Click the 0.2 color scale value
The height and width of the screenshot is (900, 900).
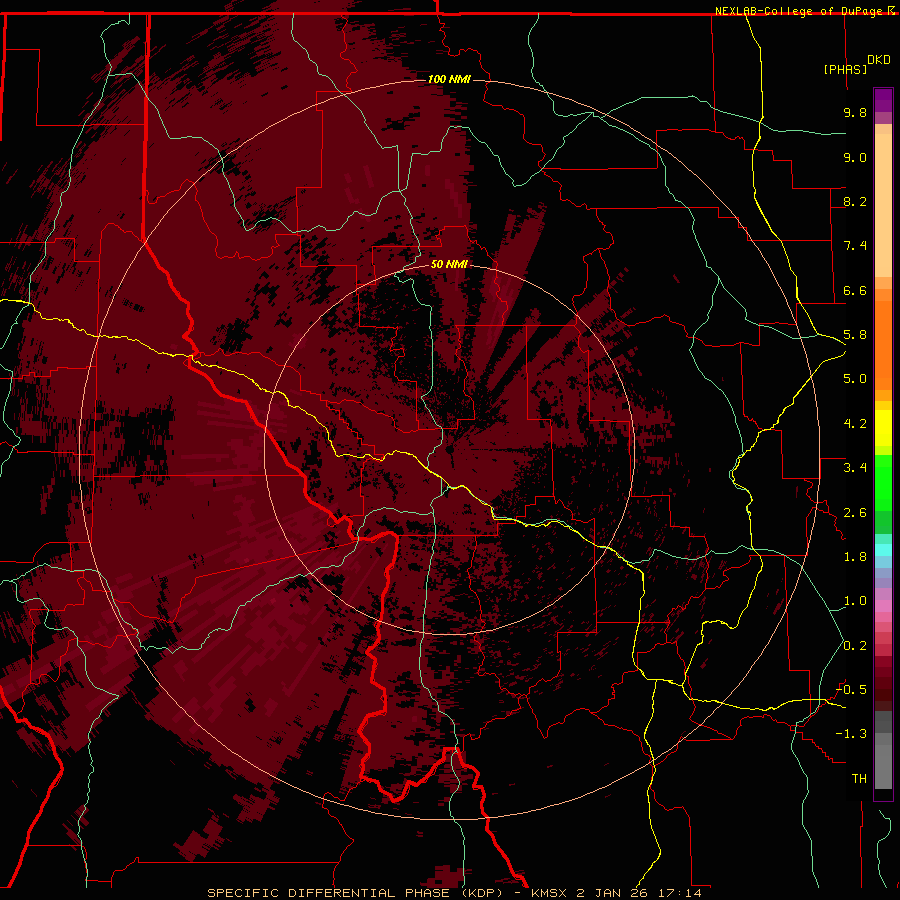(x=855, y=646)
